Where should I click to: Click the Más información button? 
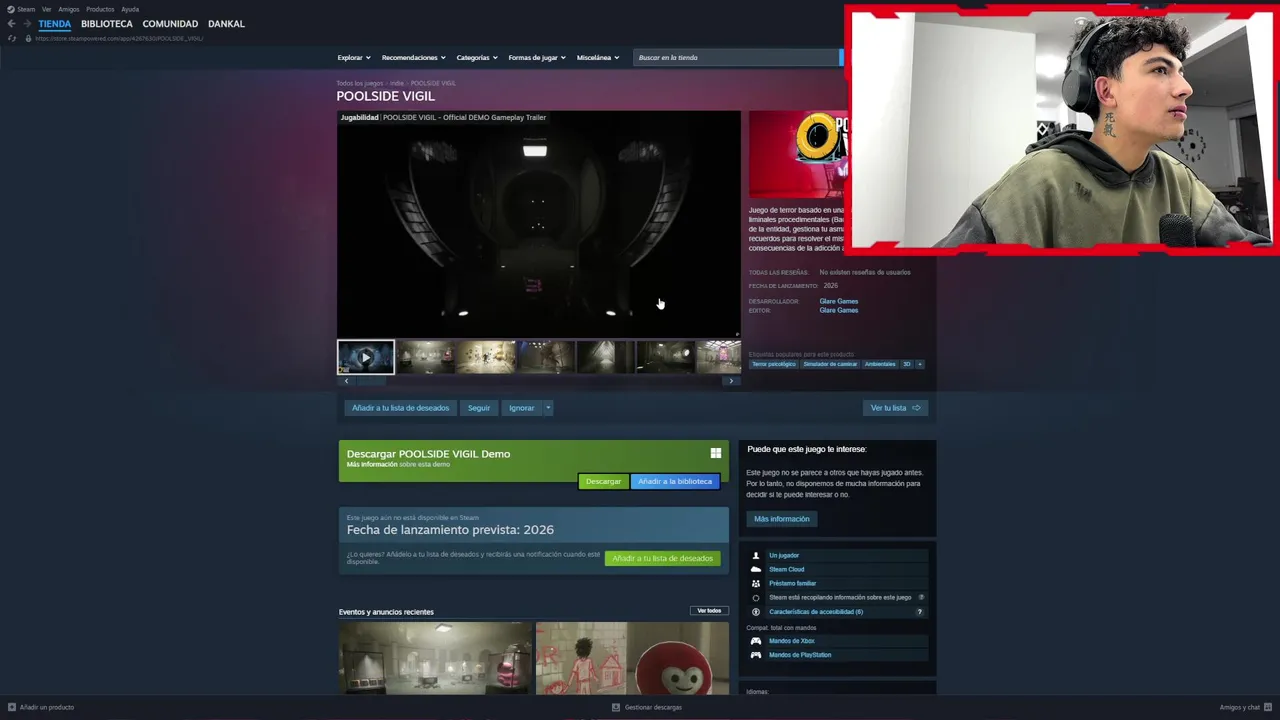[782, 519]
